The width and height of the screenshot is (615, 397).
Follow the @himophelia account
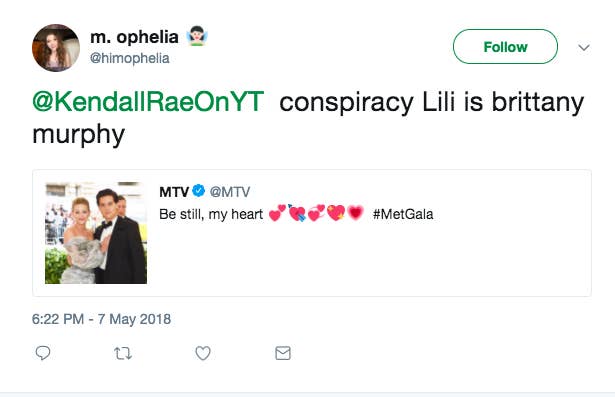pos(505,47)
